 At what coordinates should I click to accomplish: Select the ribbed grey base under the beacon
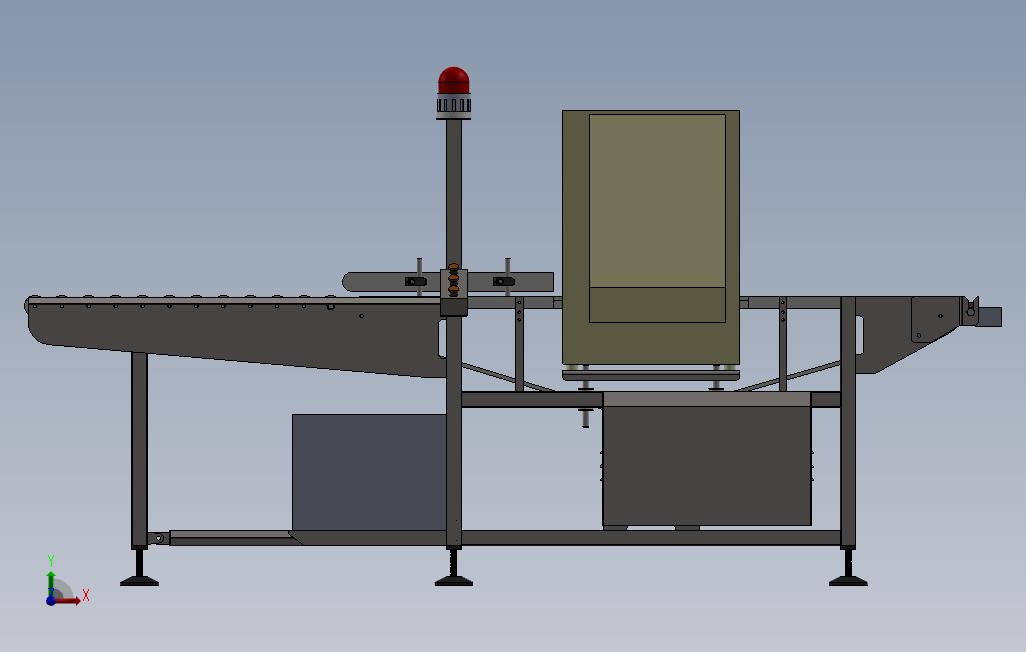453,104
